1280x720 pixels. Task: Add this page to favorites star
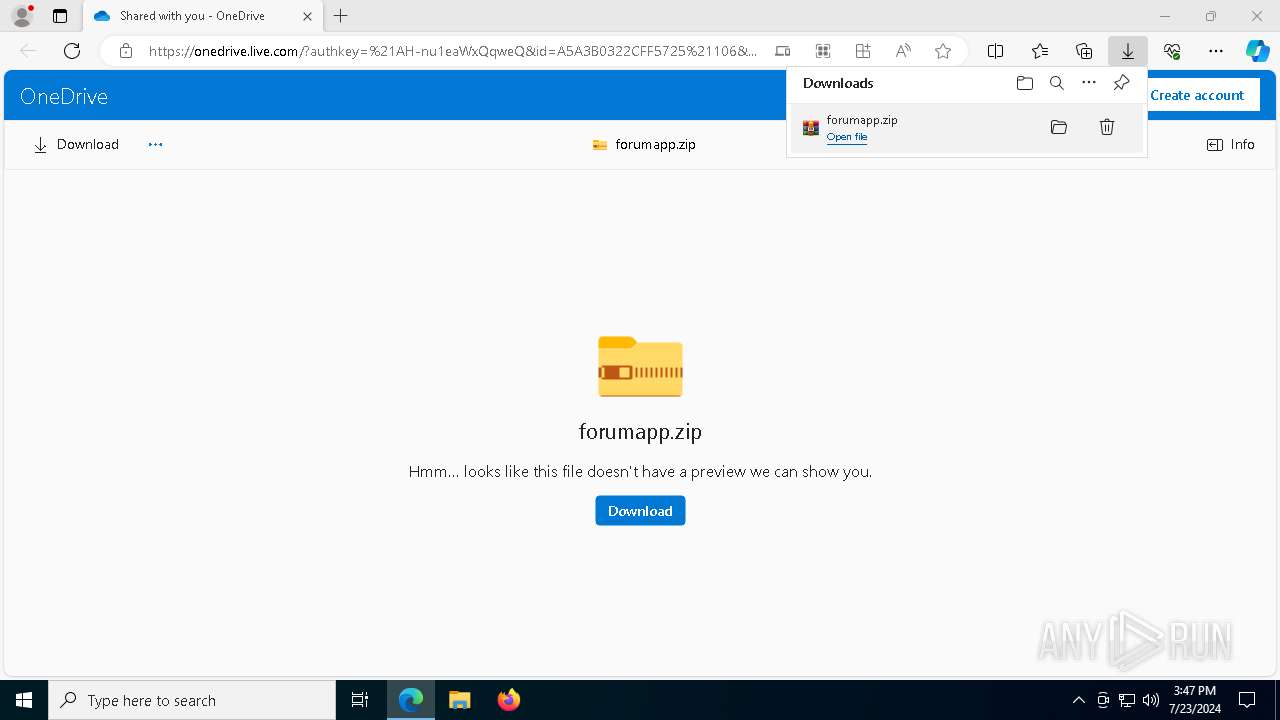[x=943, y=51]
